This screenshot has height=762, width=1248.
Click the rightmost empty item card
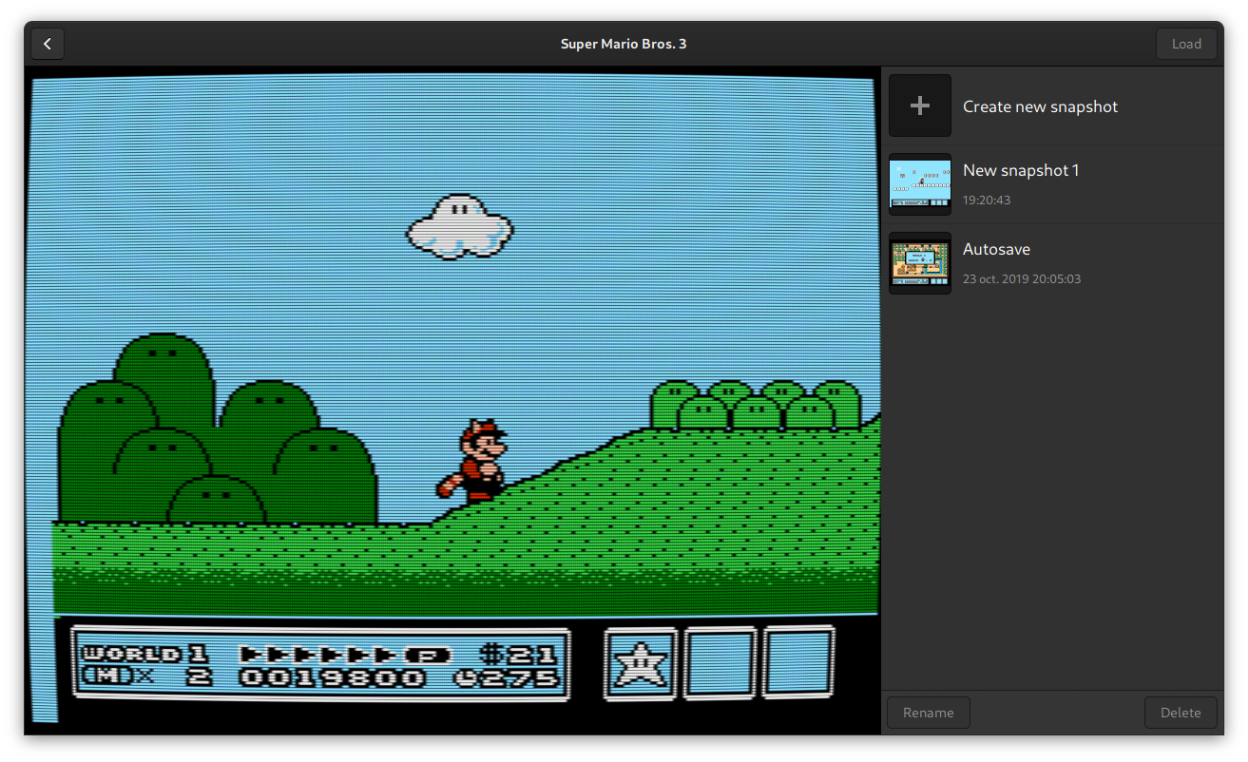coord(798,663)
